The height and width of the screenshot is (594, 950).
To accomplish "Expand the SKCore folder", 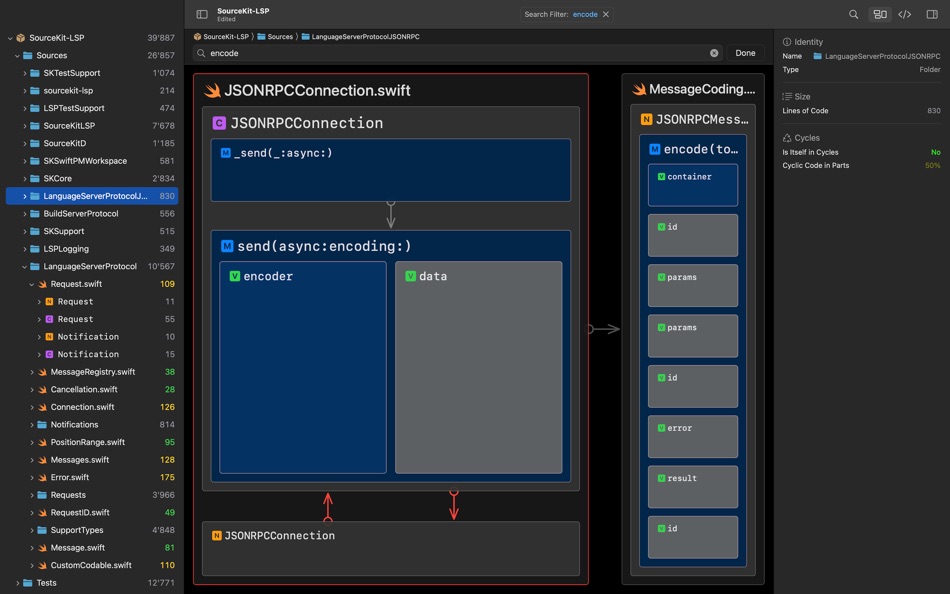I will [x=24, y=178].
